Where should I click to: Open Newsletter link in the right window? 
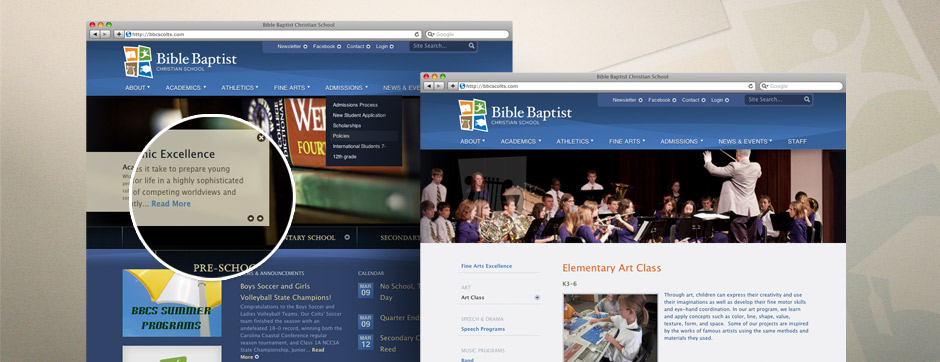[x=627, y=100]
